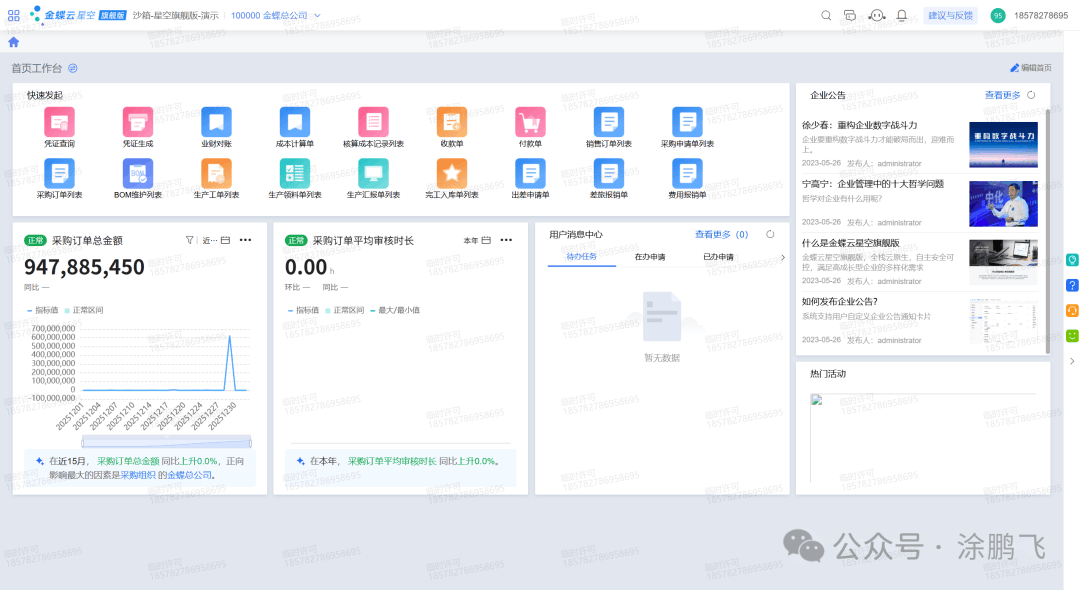Screen dimensions: 1080x590
Task: Open the BOM维护列表 icon
Action: 137,174
